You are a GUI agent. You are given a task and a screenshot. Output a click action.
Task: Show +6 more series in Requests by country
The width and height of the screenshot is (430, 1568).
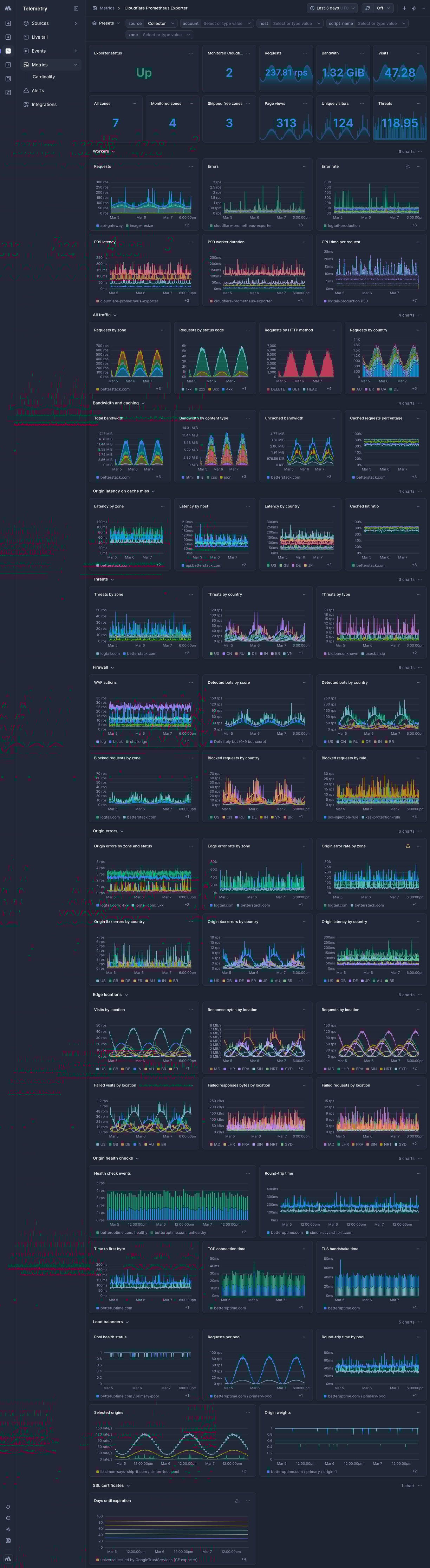coord(415,389)
